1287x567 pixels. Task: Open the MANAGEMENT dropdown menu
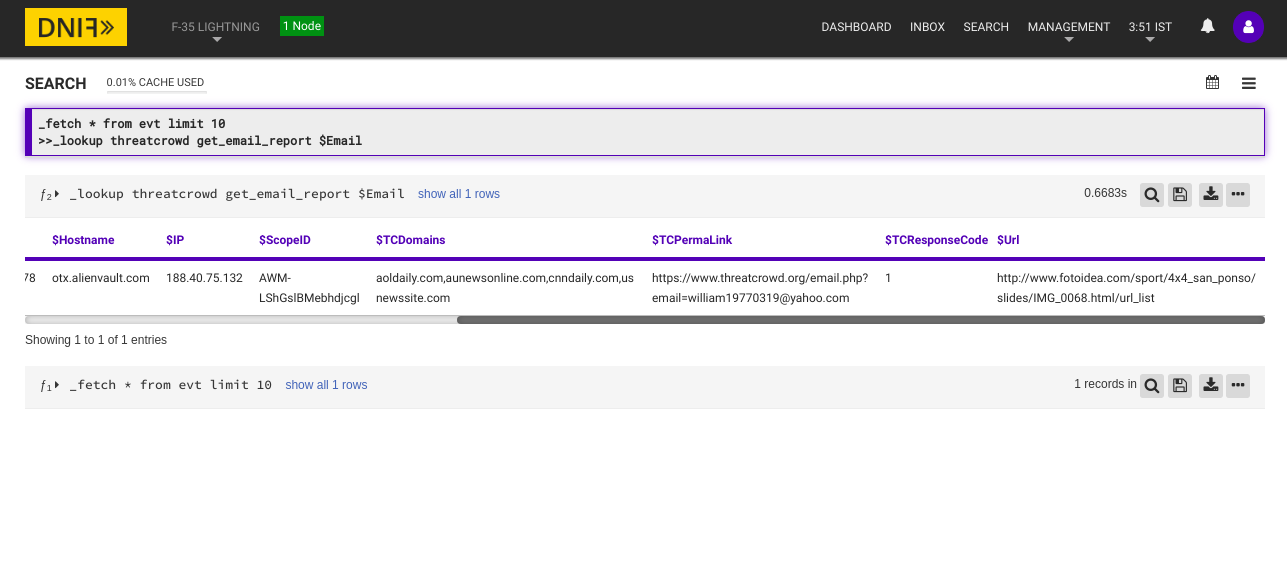1069,30
